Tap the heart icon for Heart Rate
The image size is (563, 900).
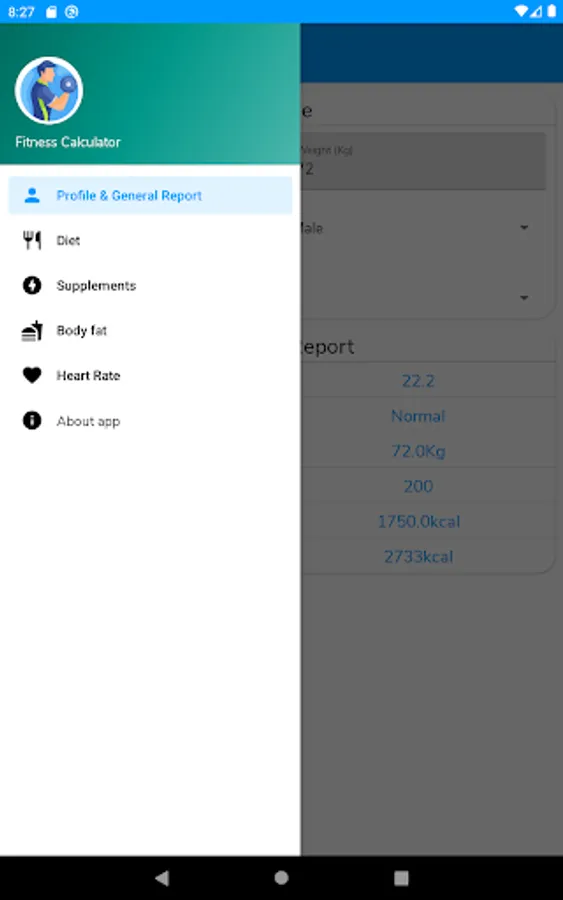click(x=32, y=375)
